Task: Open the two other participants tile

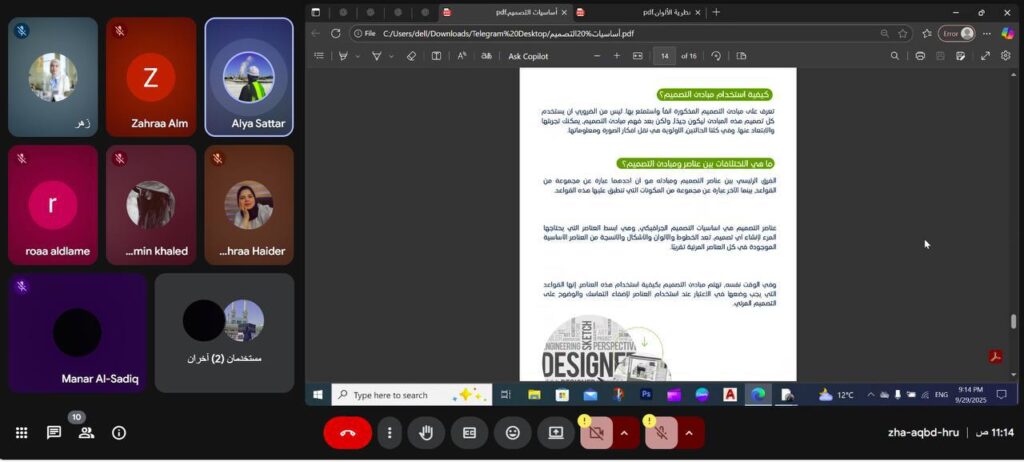Action: click(225, 333)
